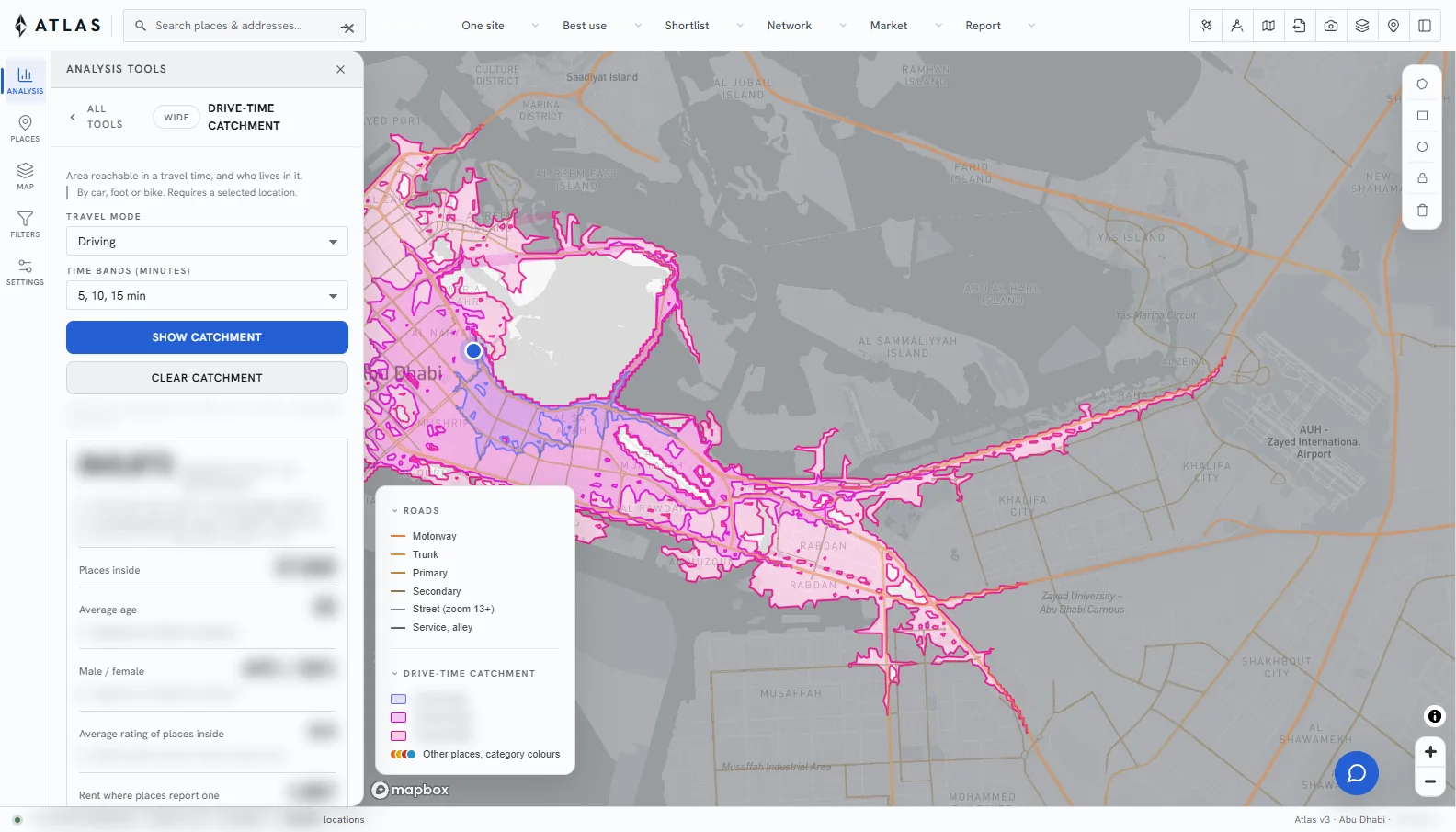Open the Market menu
1456x832 pixels.
click(x=905, y=26)
